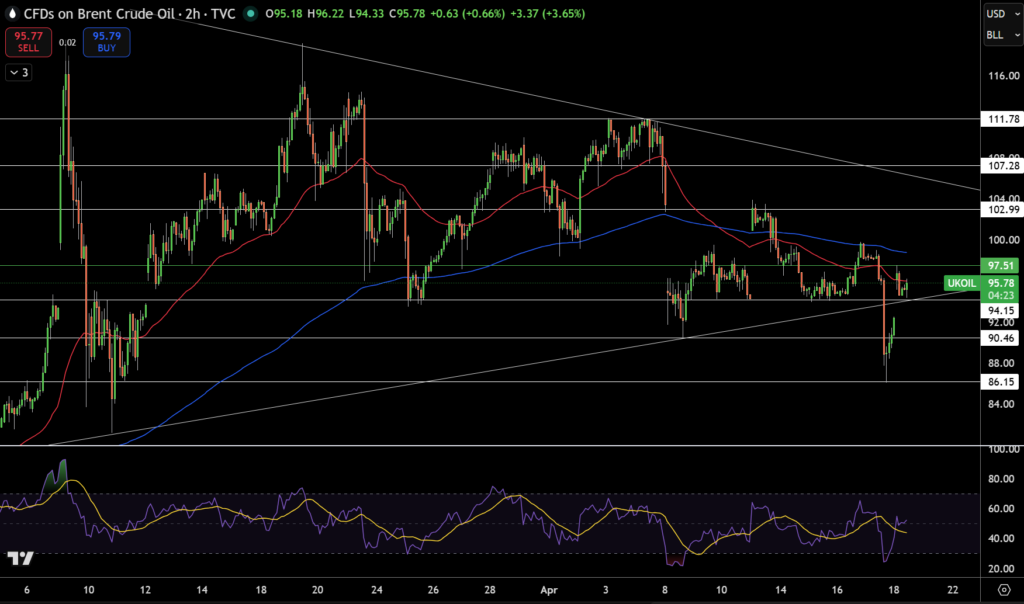Click the 95.78 current price label
The height and width of the screenshot is (604, 1024).
point(1002,283)
